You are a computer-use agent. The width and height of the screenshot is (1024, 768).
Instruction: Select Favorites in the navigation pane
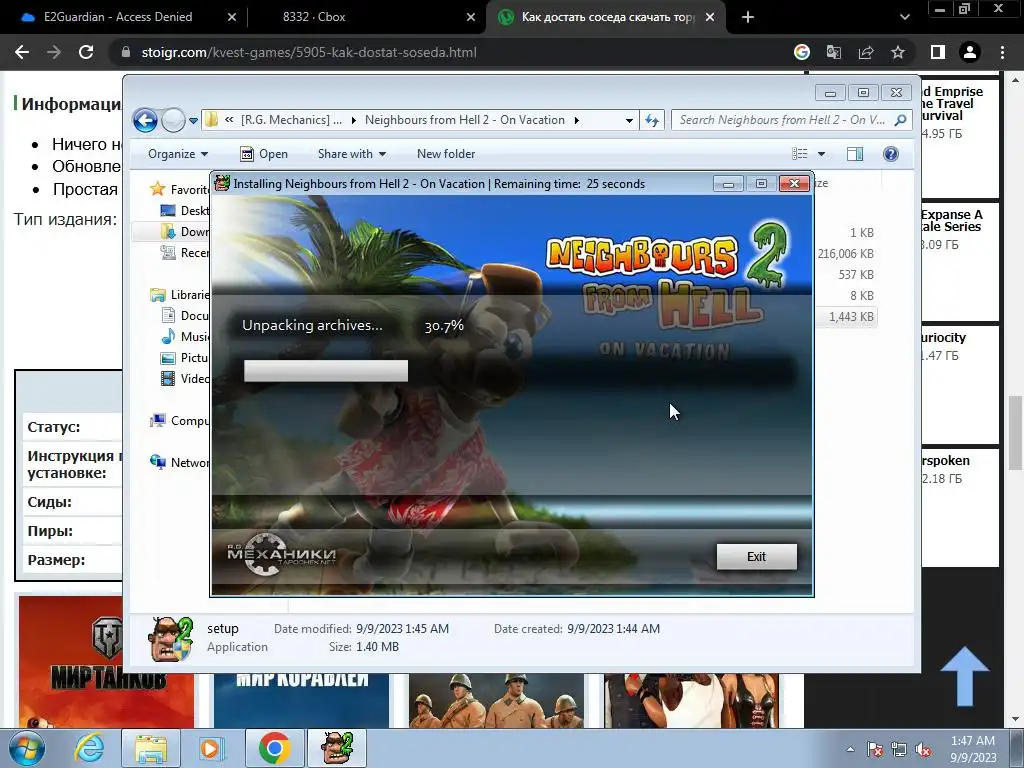coord(180,189)
